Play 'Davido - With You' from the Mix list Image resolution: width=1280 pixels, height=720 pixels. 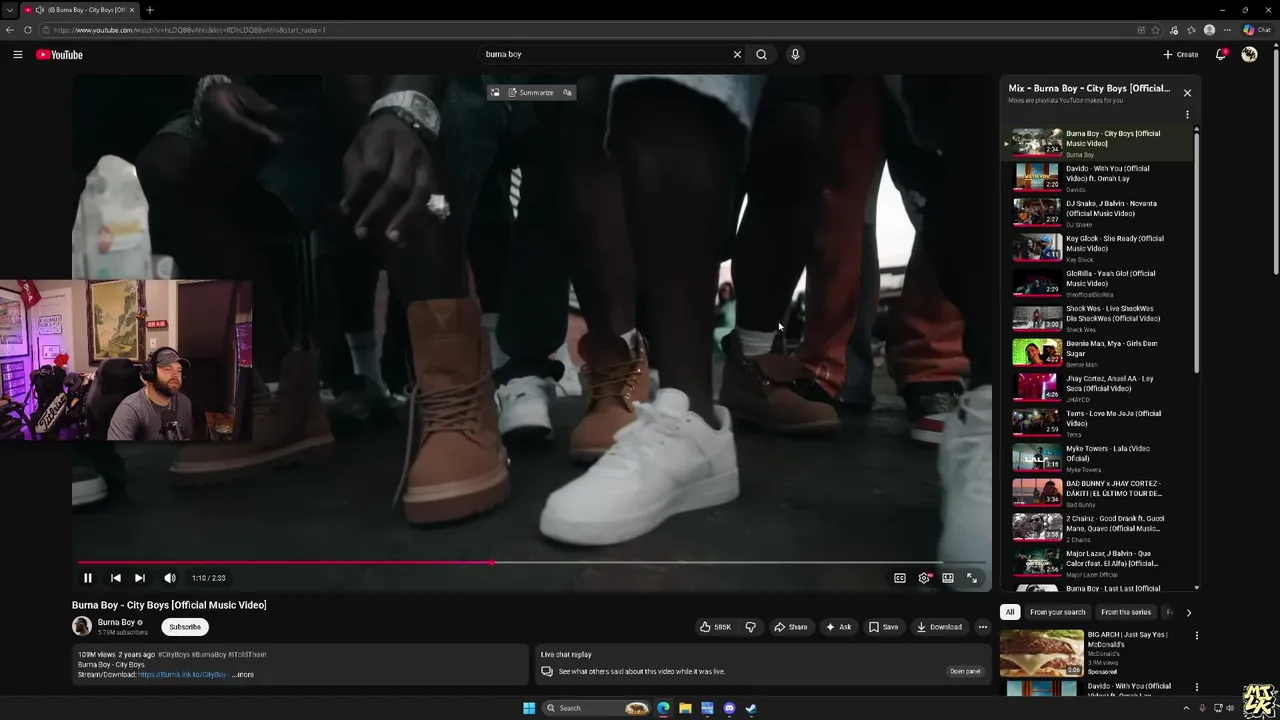pos(1097,177)
